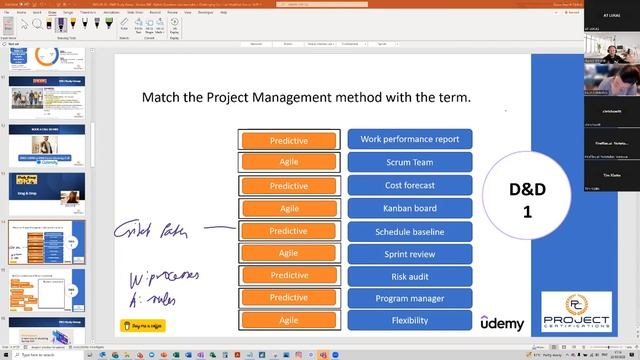
Task: Select the Lasso Select tool in Draw ribbon
Action: (x=37, y=24)
